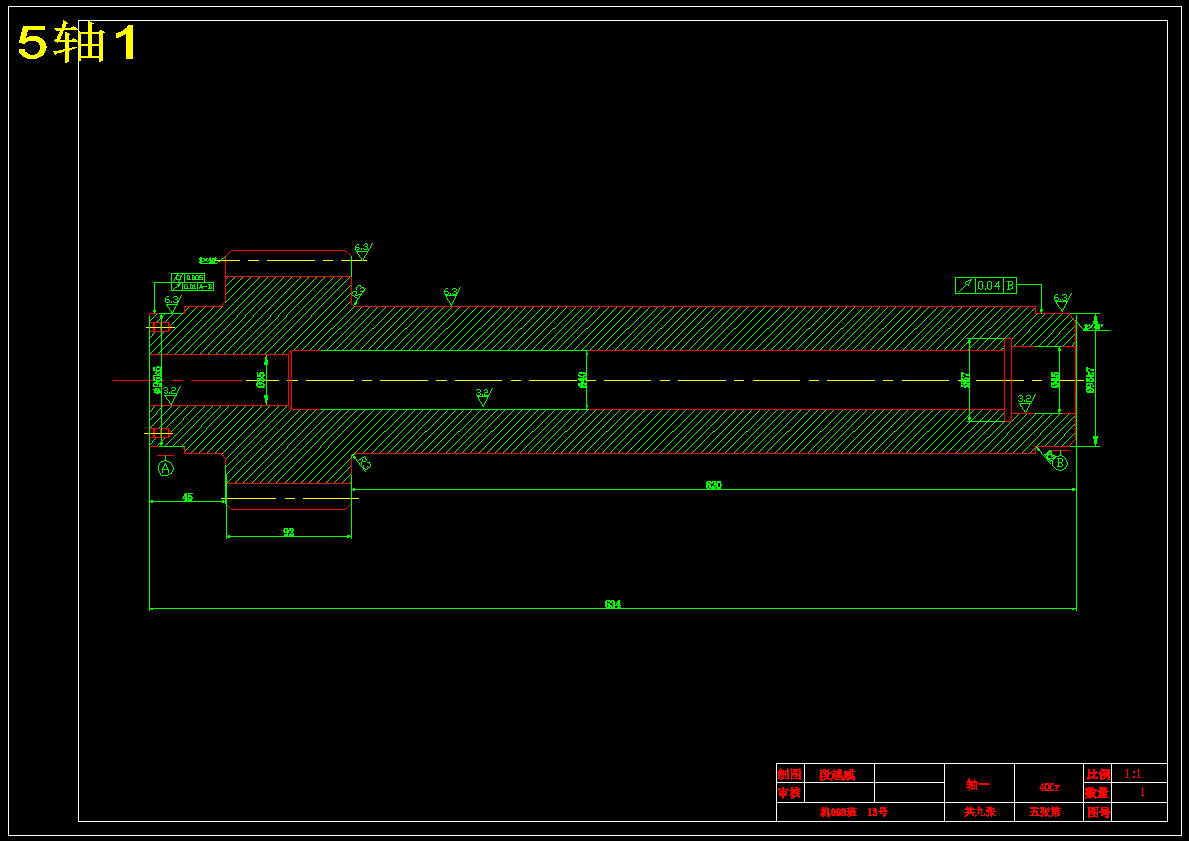Select the runout tolerance frame 0.04 B
Screen dimensions: 1189x841
coord(986,286)
